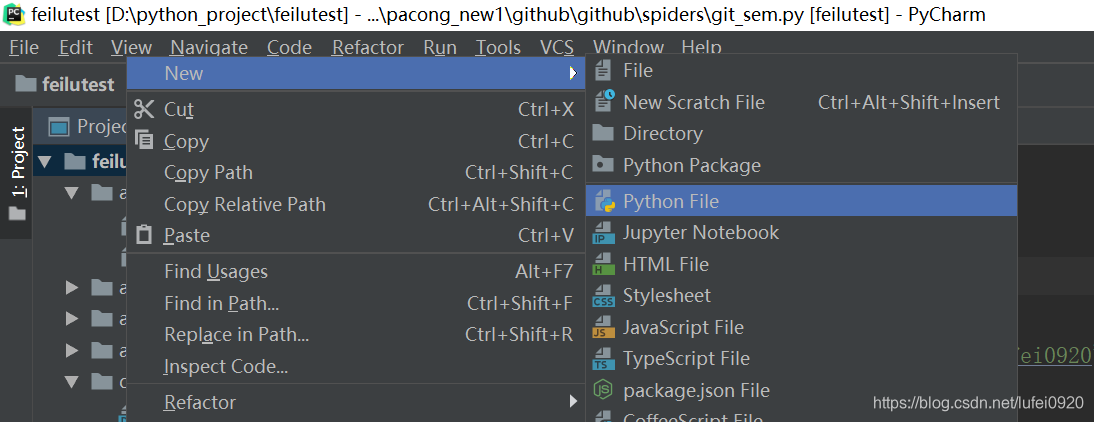
Task: Click the Stylesheet CSS icon
Action: pos(603,296)
